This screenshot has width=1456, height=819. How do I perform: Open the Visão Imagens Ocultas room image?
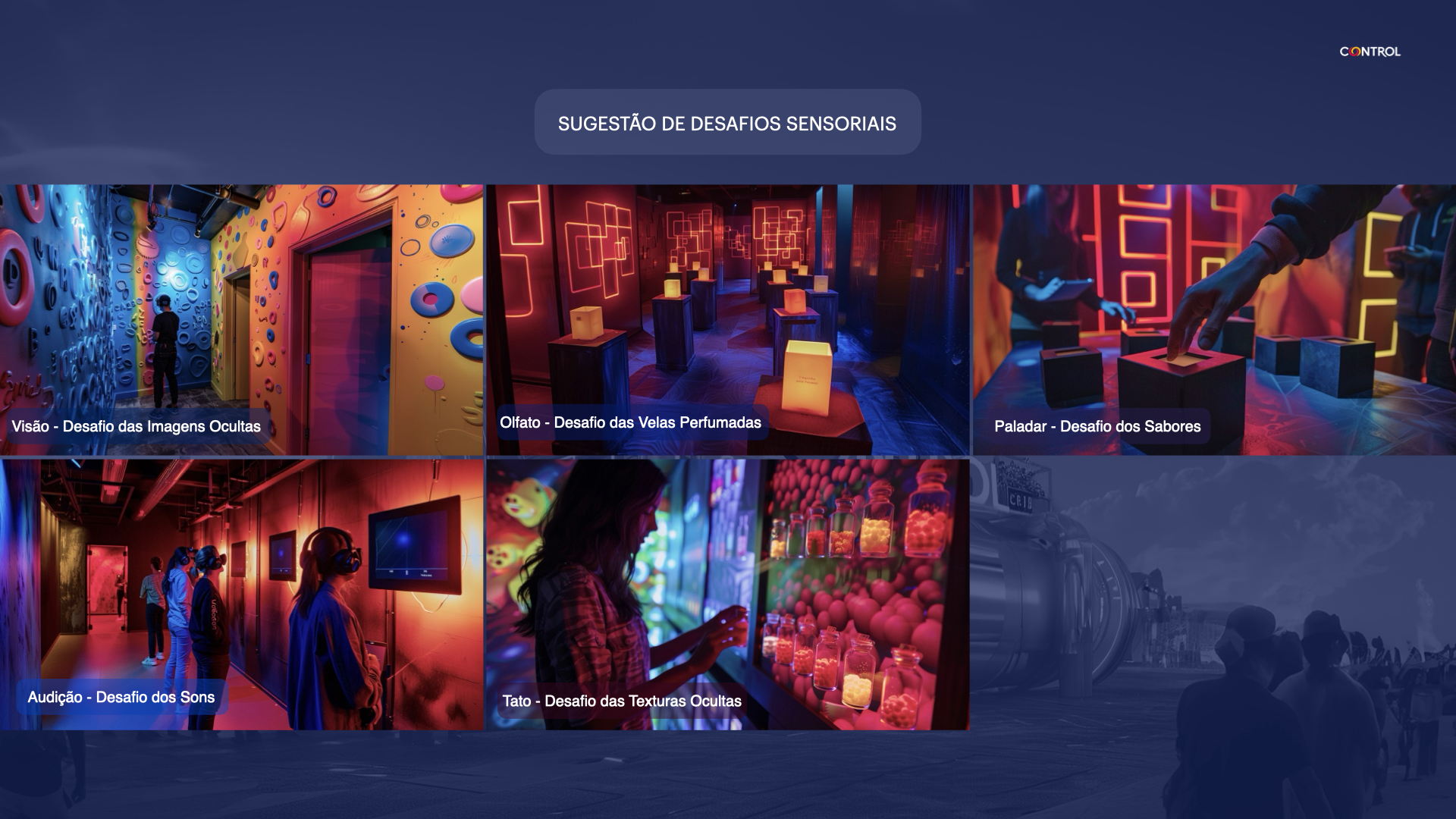pyautogui.click(x=241, y=319)
